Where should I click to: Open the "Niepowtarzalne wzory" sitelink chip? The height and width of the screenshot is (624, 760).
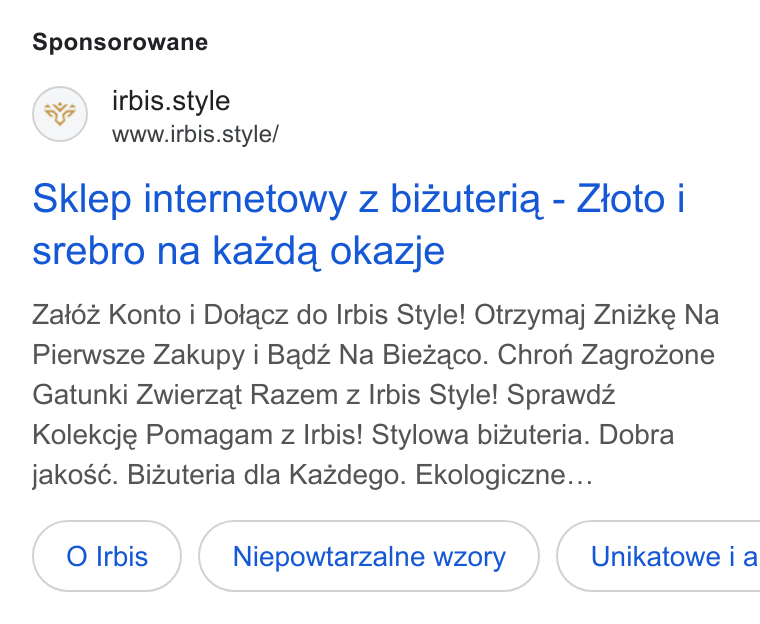tap(369, 556)
